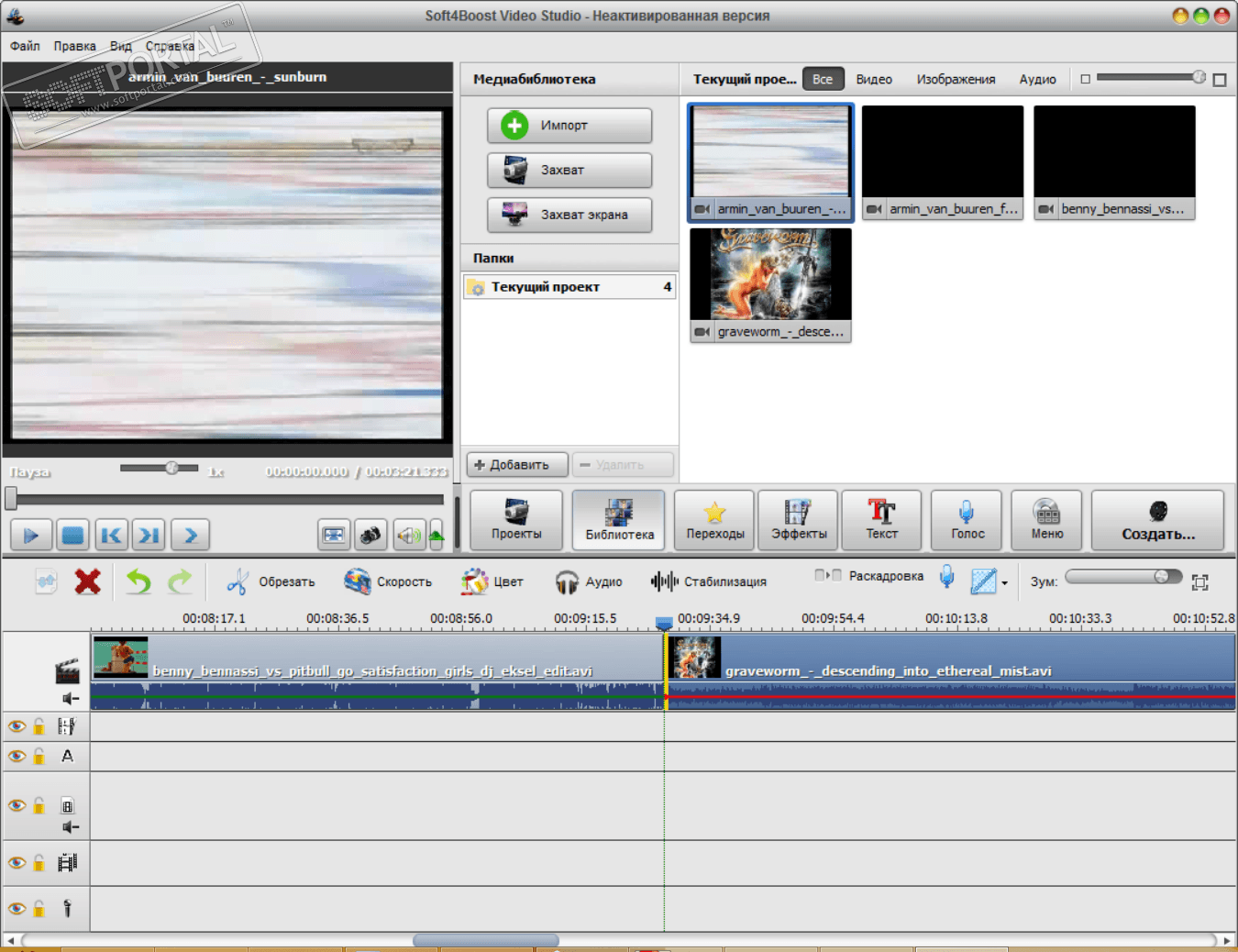Open the volume level arrow next to speaker
Screen dimensions: 1238x952
437,535
